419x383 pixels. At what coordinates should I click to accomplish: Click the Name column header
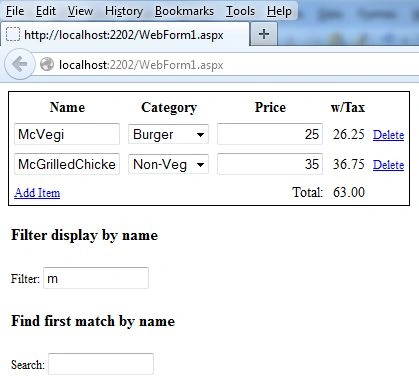67,107
